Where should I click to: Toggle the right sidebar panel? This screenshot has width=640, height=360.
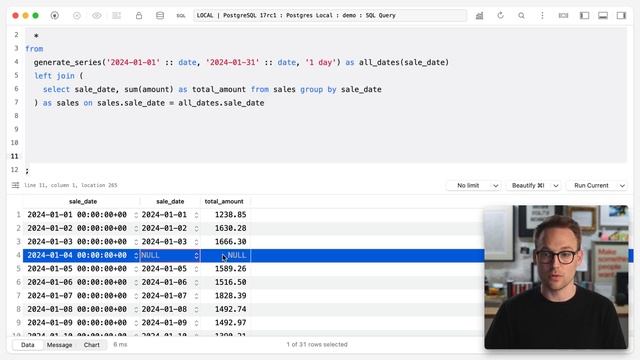pyautogui.click(x=621, y=16)
